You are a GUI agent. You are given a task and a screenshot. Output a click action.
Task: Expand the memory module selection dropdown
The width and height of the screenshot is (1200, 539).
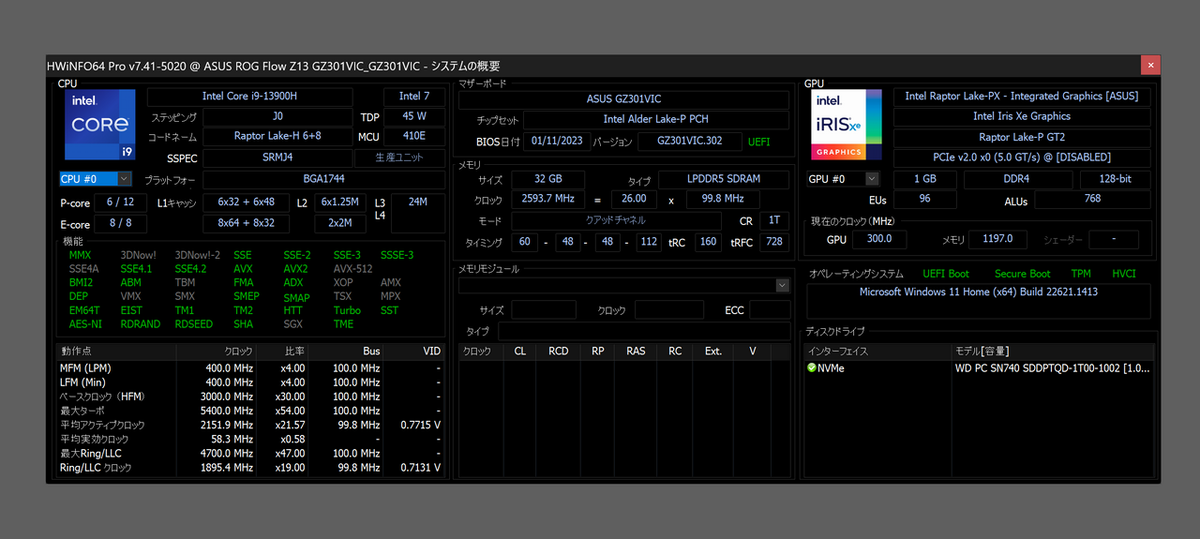(782, 286)
